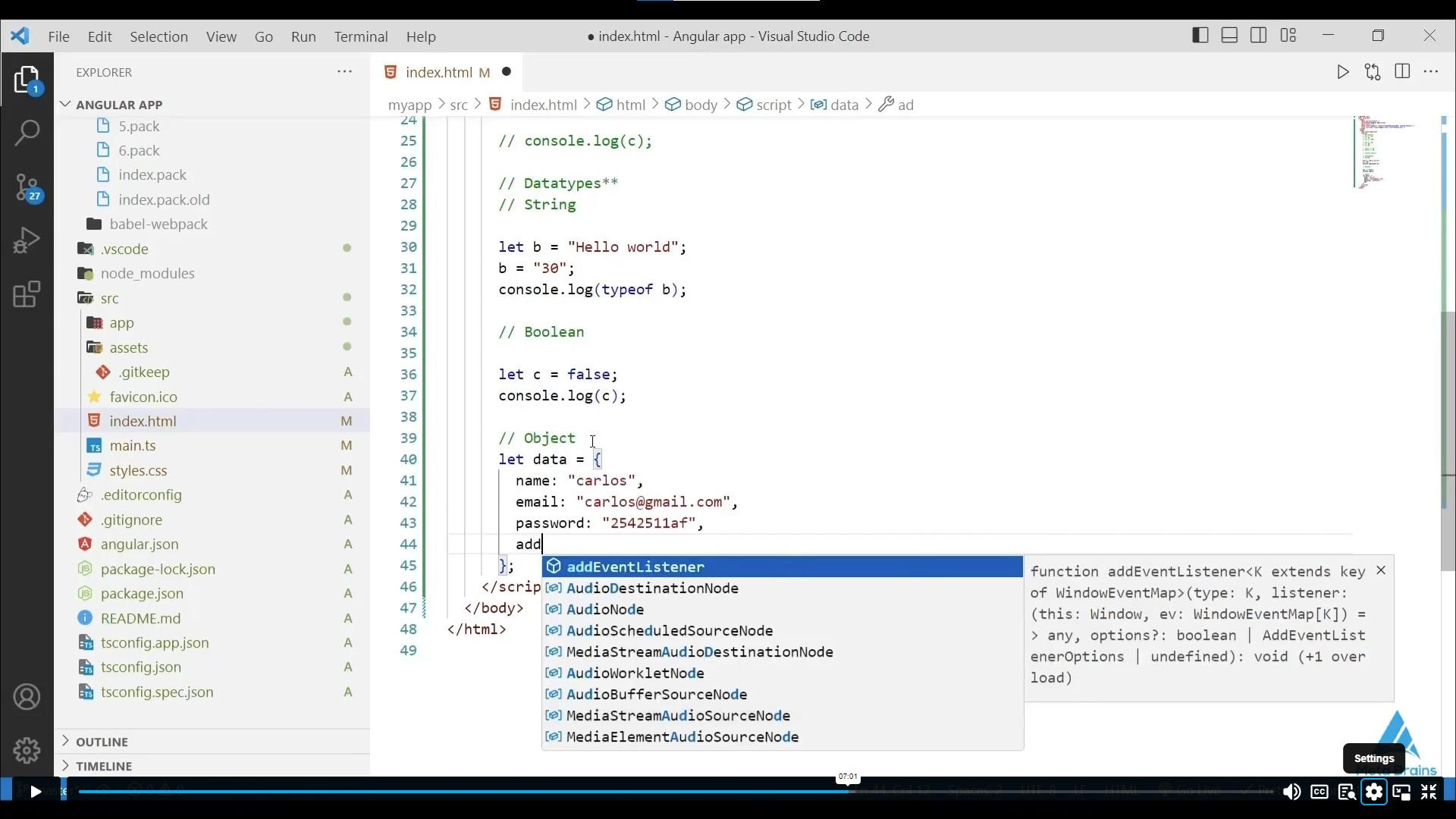This screenshot has height=819, width=1456.
Task: Select the AudioWorkletNode suggestion
Action: click(x=783, y=673)
